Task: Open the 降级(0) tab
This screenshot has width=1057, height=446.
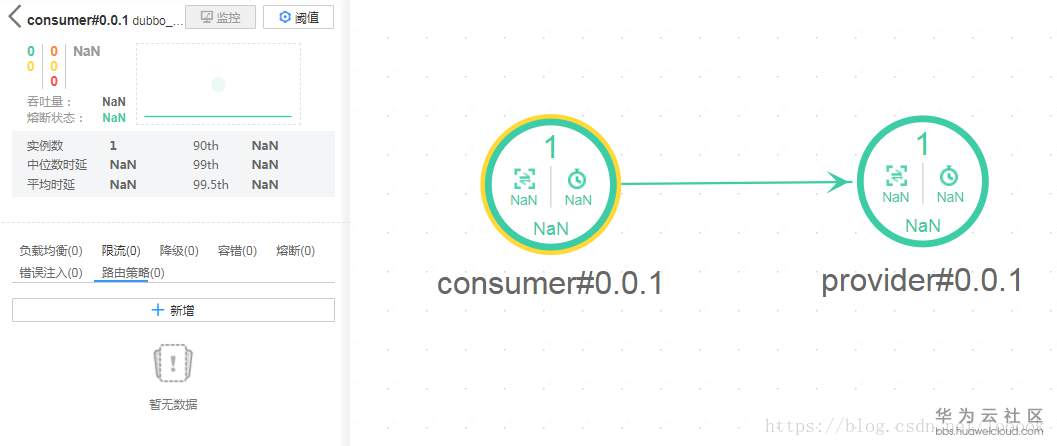Action: [179, 251]
